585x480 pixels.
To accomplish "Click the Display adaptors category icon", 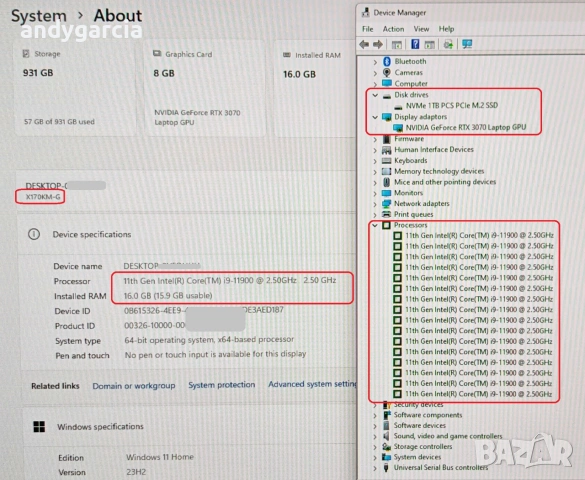I will click(x=387, y=117).
